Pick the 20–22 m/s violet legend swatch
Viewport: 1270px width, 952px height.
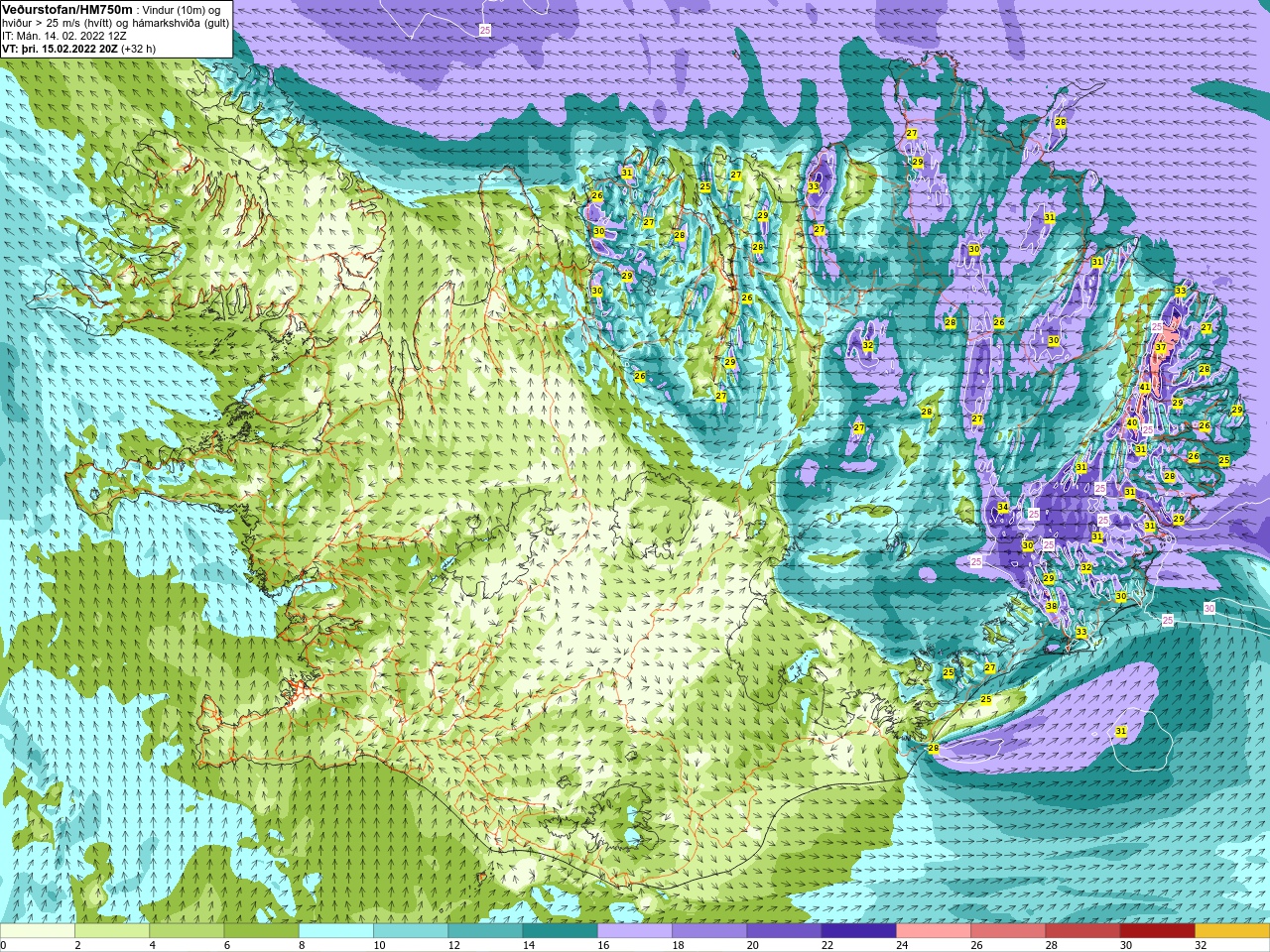coord(784,931)
